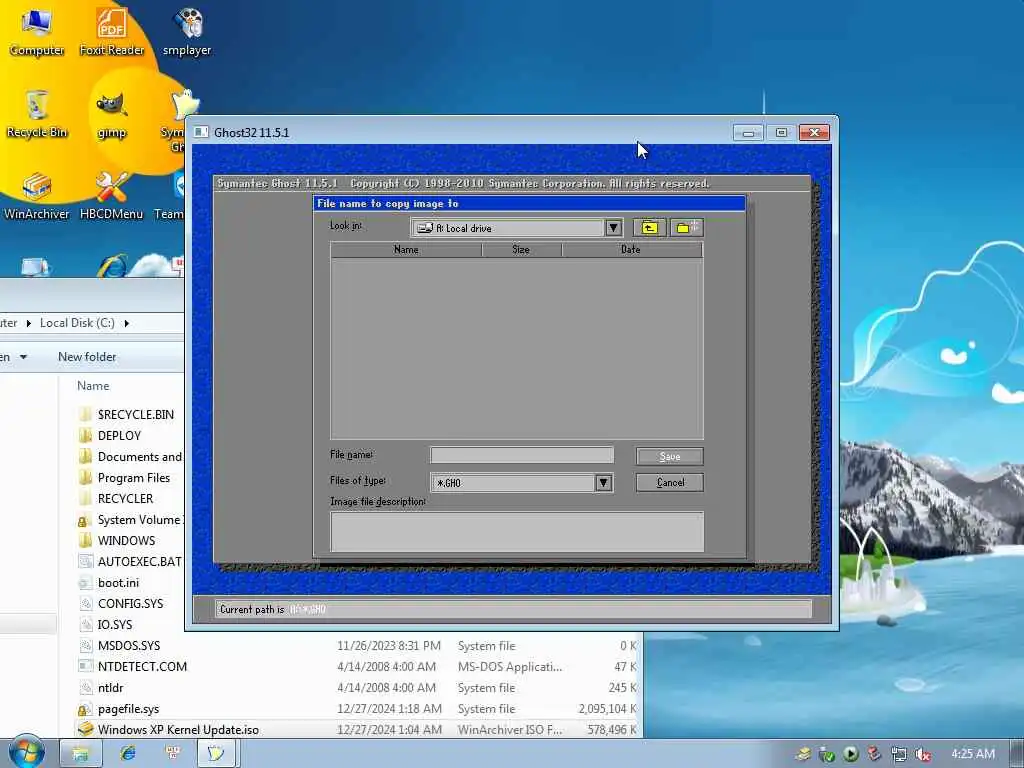Click the Image file description box
The width and height of the screenshot is (1024, 768).
point(517,532)
